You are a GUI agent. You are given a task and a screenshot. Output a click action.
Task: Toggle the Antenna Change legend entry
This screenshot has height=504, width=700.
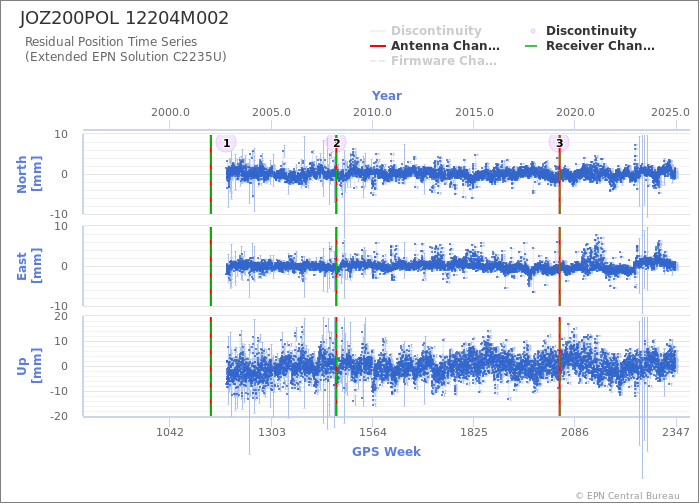[x=435, y=46]
